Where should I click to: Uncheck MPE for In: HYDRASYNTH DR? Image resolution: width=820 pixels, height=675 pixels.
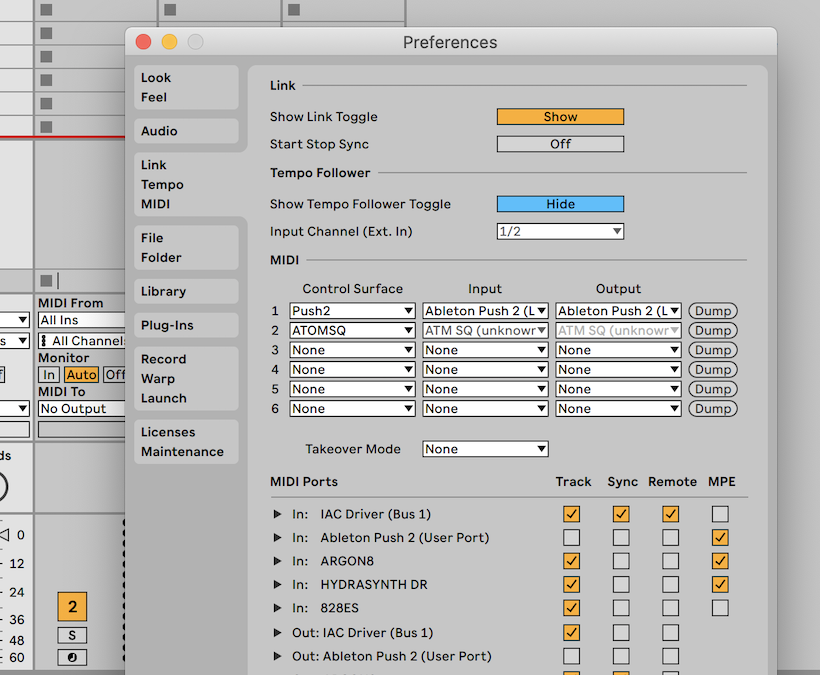(720, 585)
